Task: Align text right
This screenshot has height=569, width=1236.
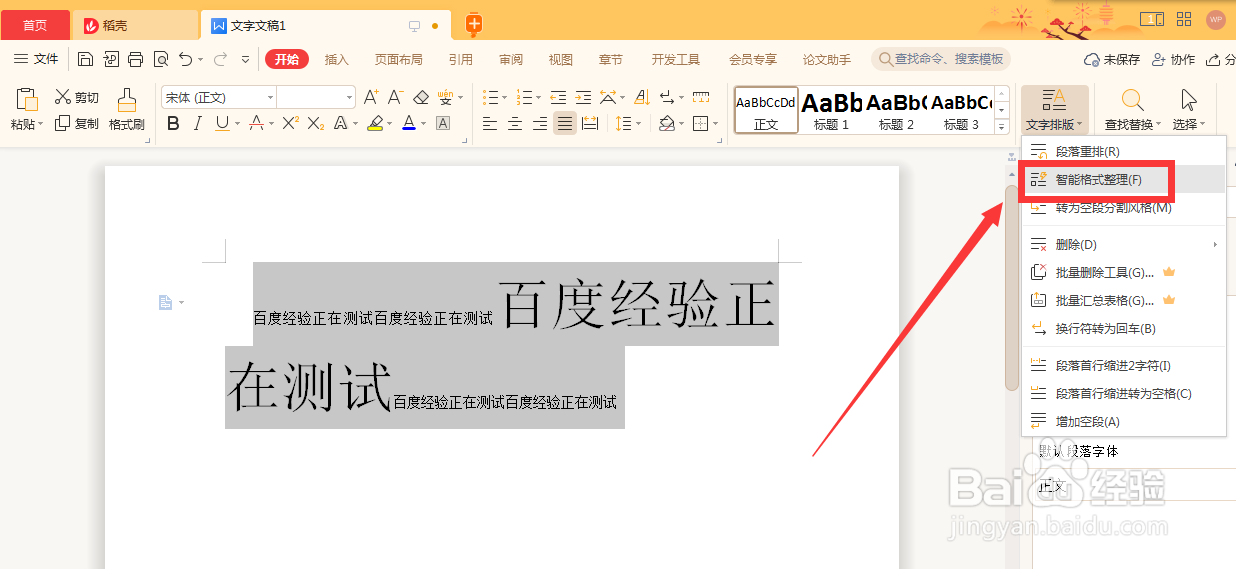Action: click(540, 124)
